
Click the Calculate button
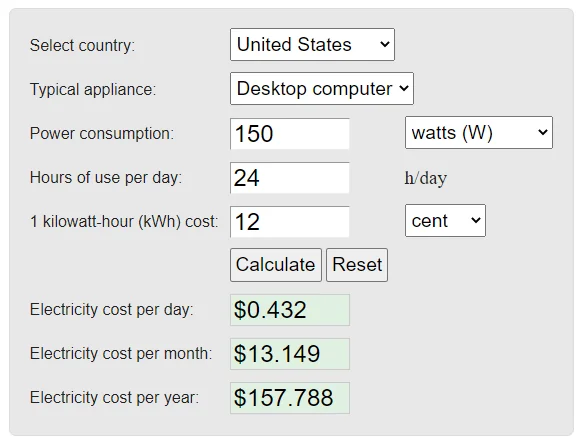pyautogui.click(x=276, y=265)
